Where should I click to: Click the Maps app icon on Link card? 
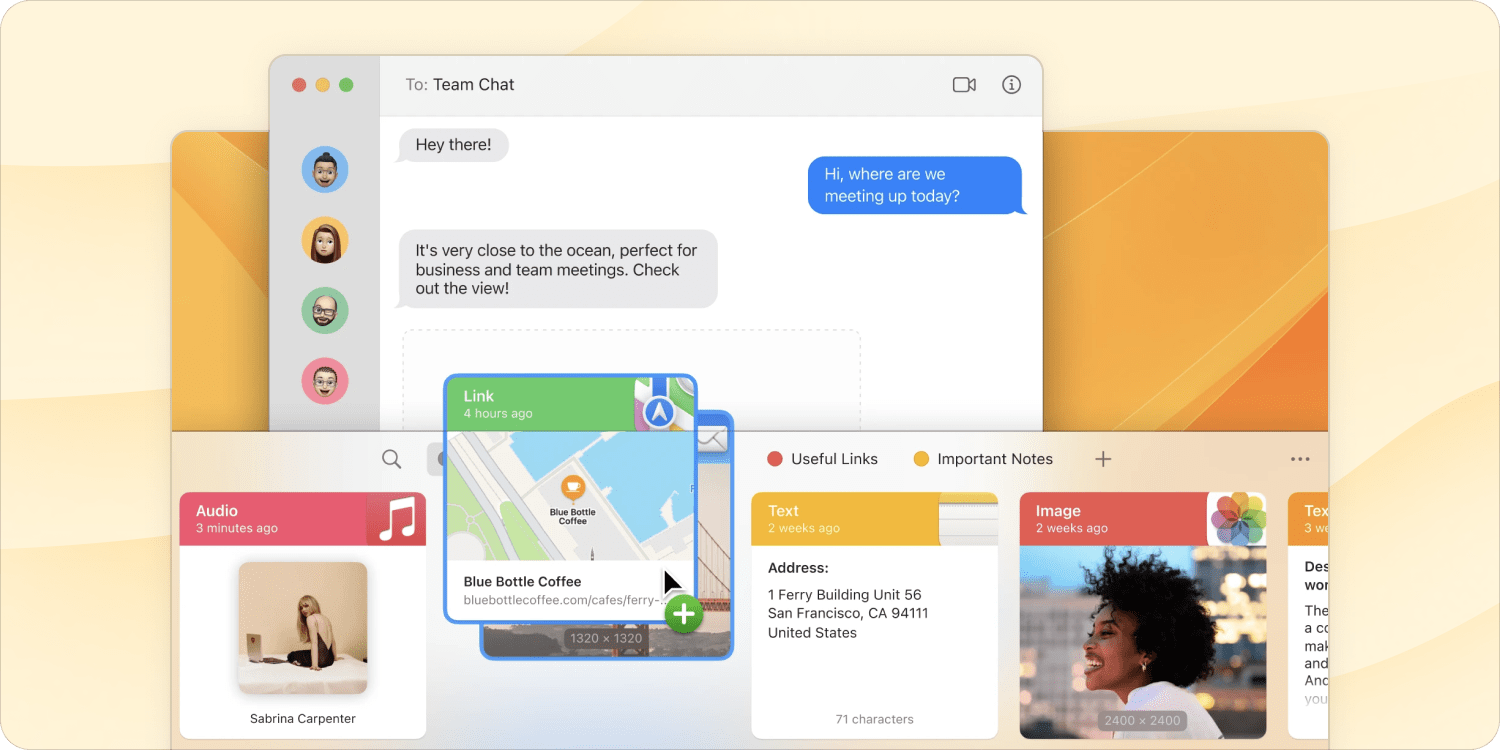[x=665, y=404]
